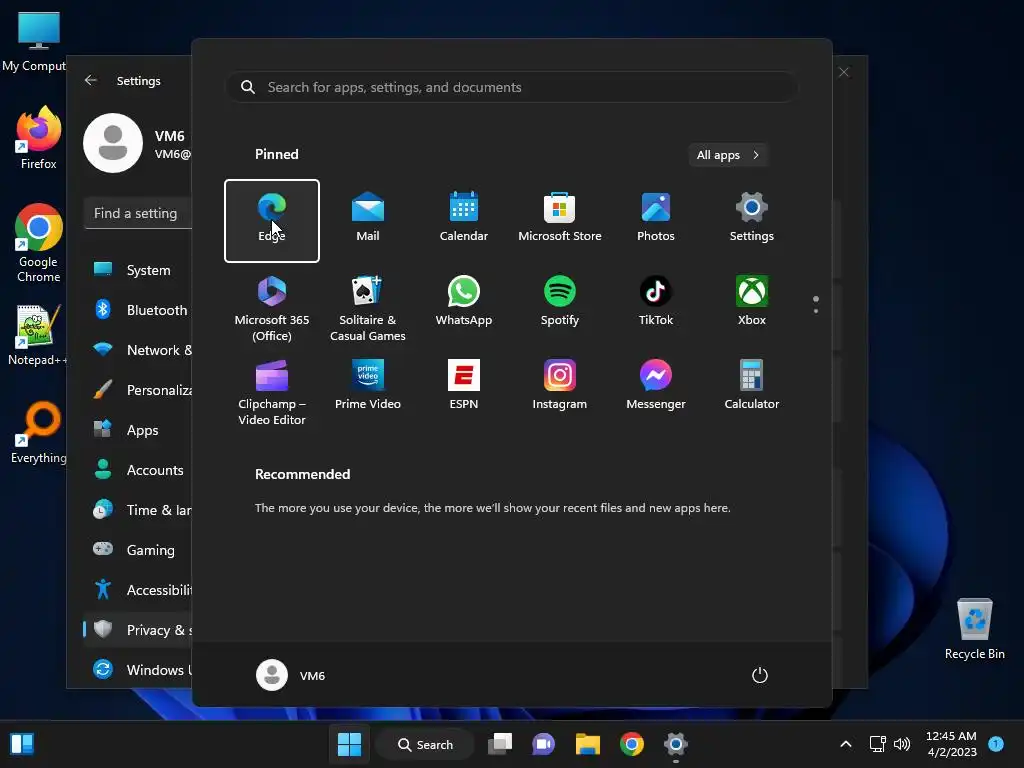Select the Everything desktop shortcut
Viewport: 1024px width, 768px height.
click(x=39, y=432)
